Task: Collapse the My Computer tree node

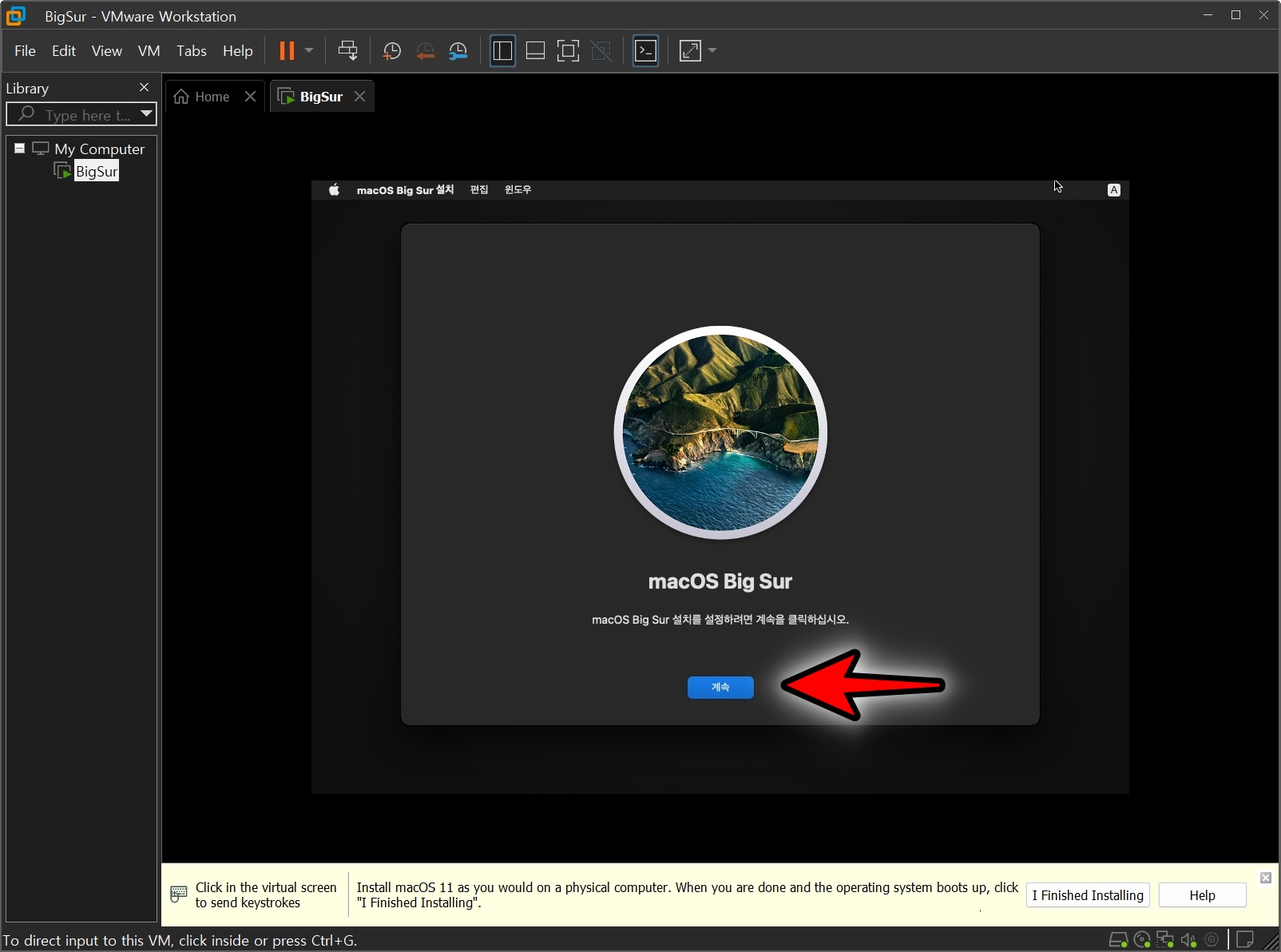Action: pyautogui.click(x=19, y=149)
